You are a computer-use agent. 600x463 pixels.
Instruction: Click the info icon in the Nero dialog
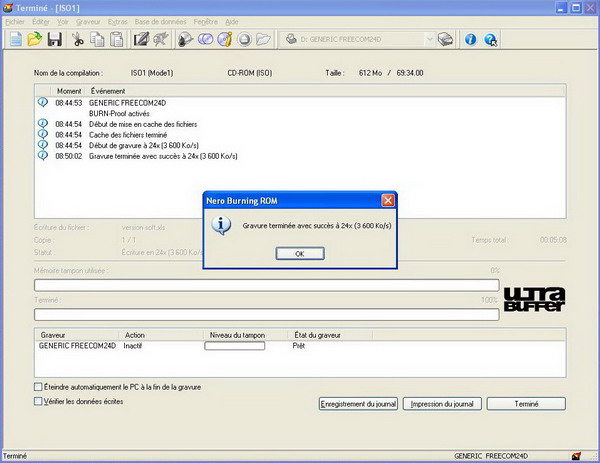(x=221, y=225)
